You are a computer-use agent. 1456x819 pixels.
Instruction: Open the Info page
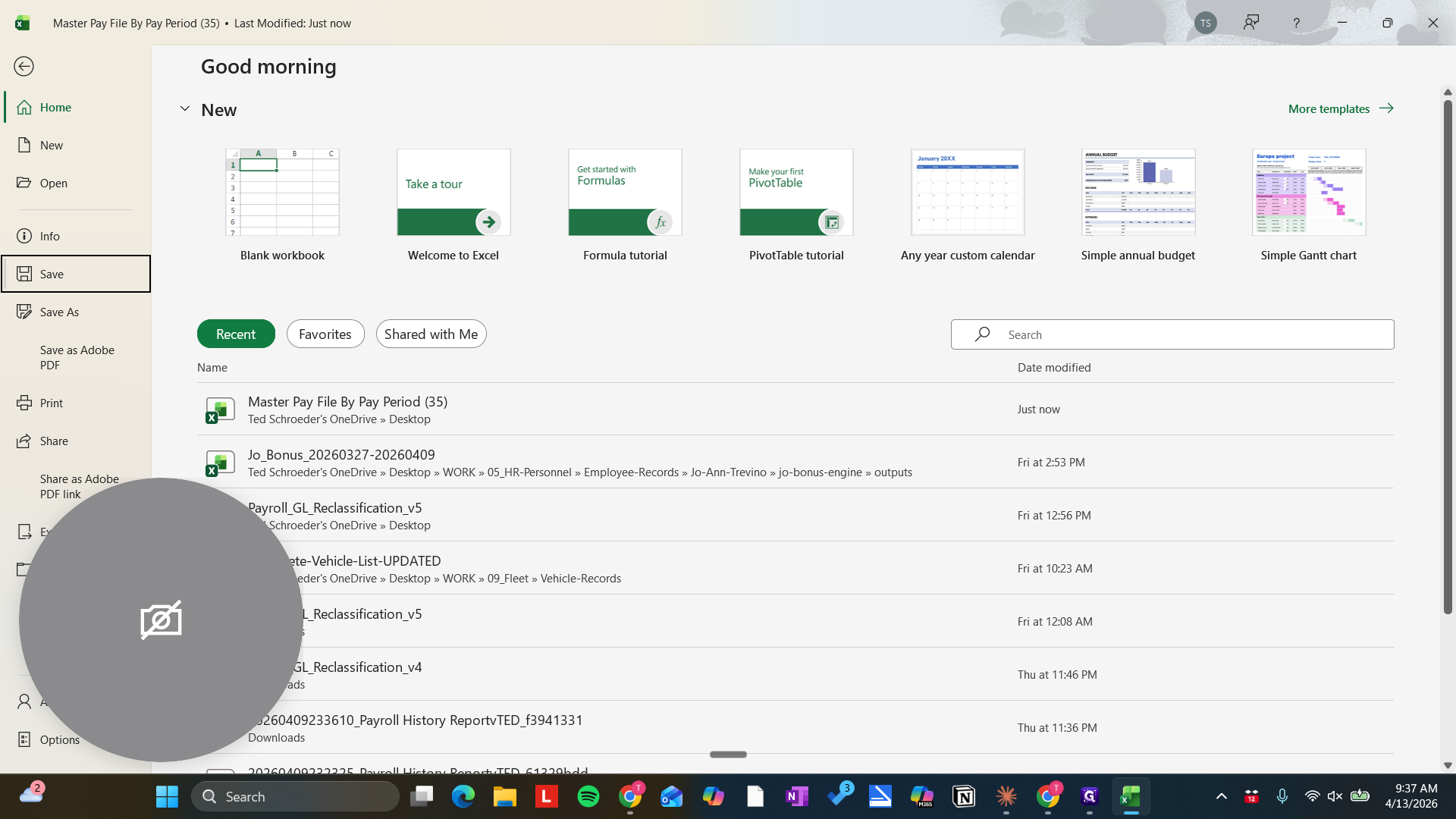click(49, 237)
